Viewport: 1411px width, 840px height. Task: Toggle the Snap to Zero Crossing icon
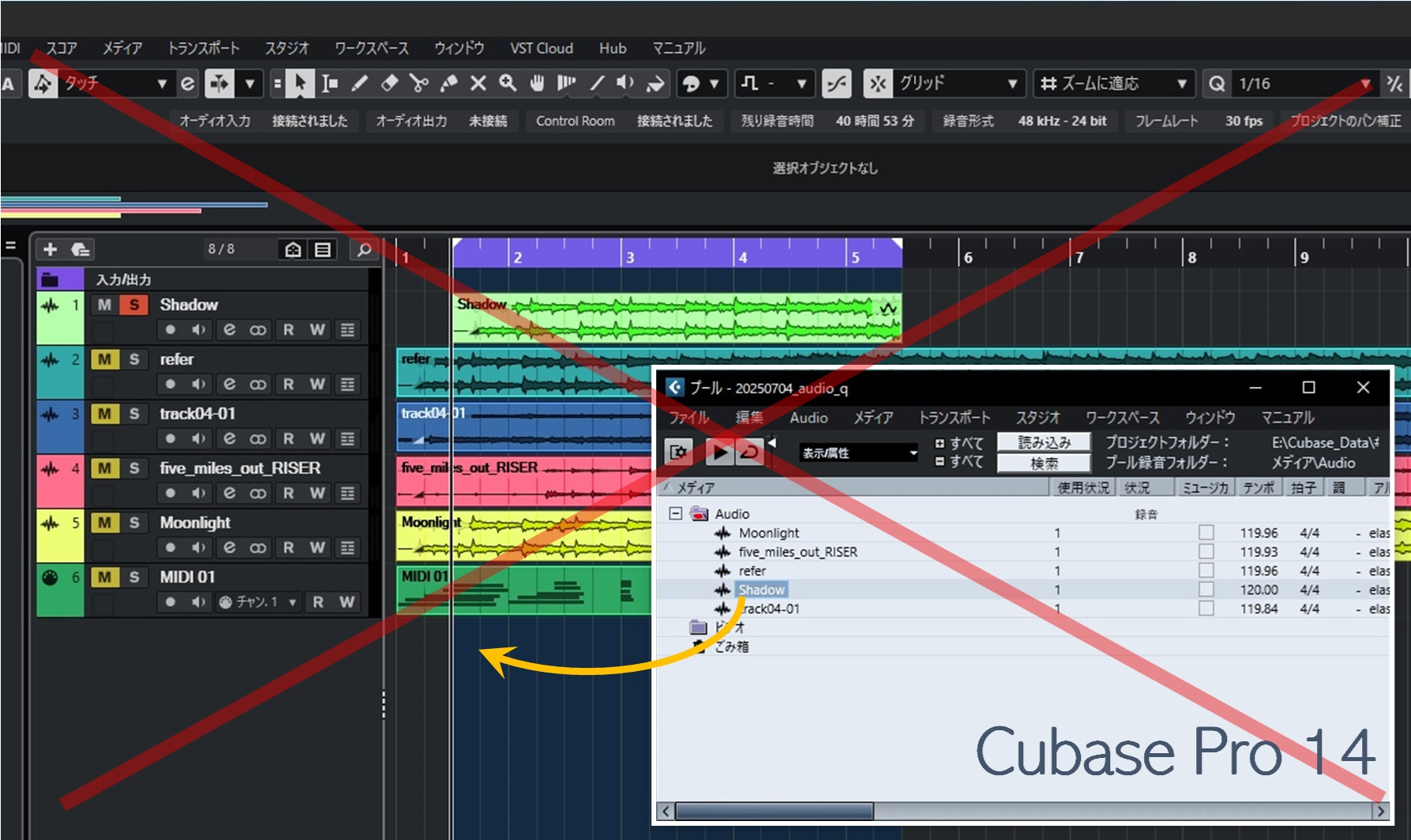[836, 84]
